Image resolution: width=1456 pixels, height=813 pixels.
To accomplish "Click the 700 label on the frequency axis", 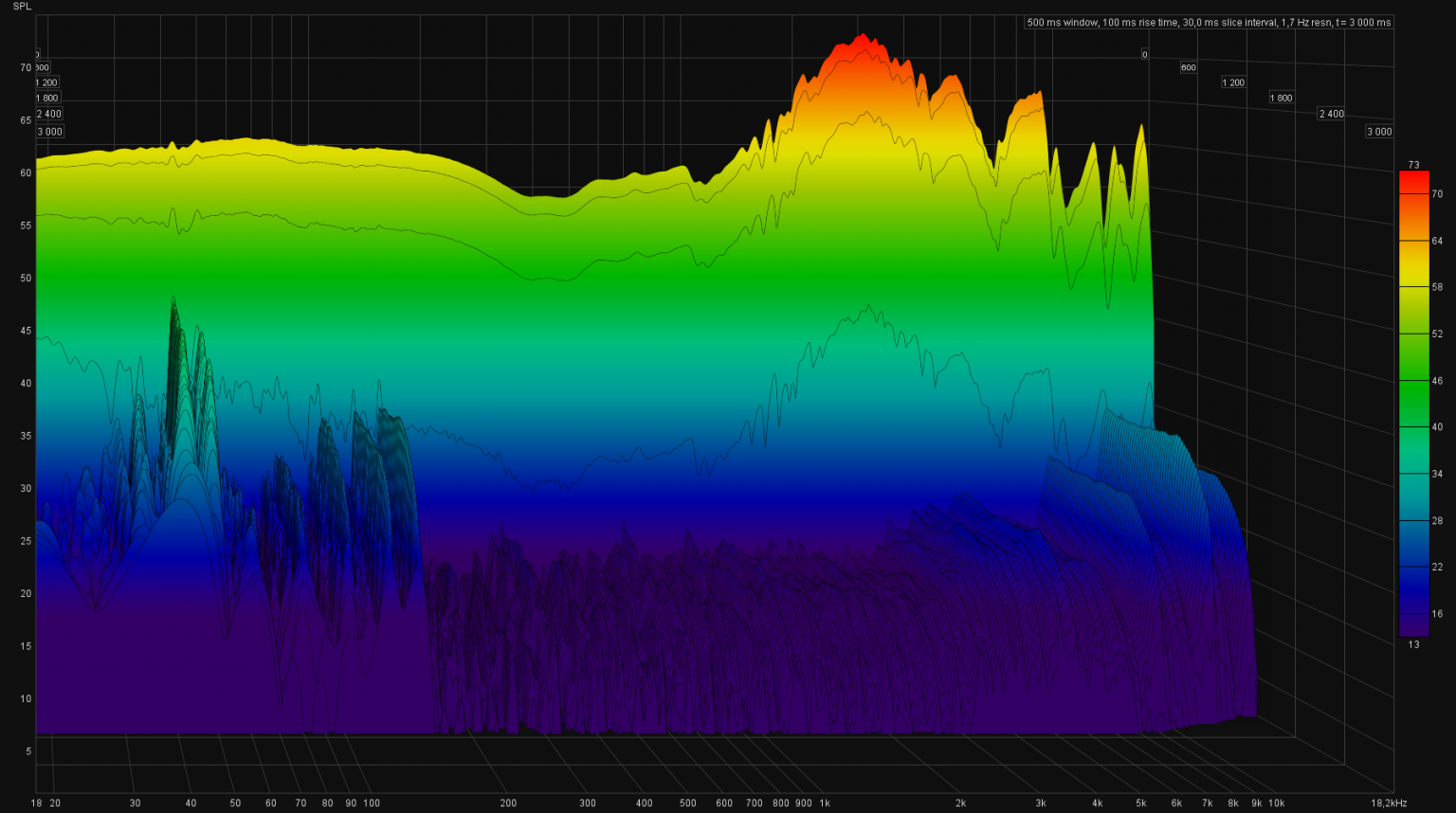I will [x=754, y=803].
